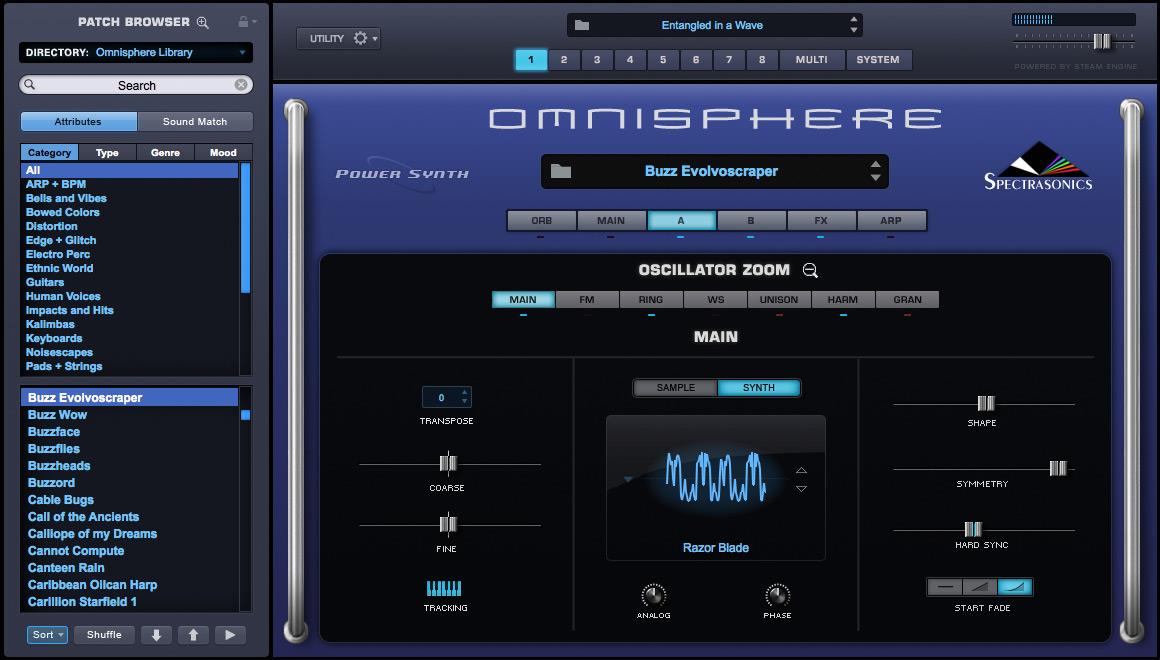
Task: Zoom out using the Oscillator Zoom magnifier
Action: (x=810, y=270)
